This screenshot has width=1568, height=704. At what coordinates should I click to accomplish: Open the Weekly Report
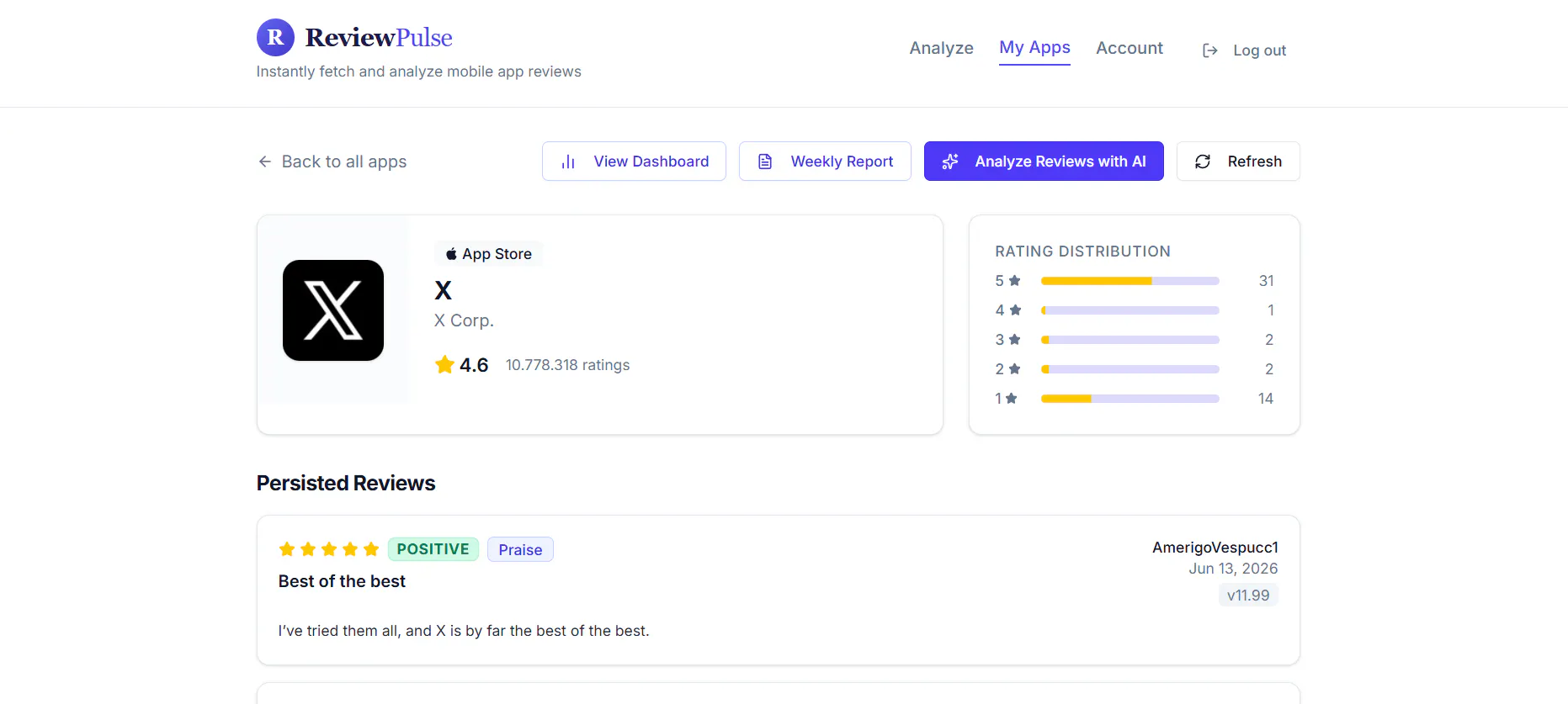click(x=825, y=161)
